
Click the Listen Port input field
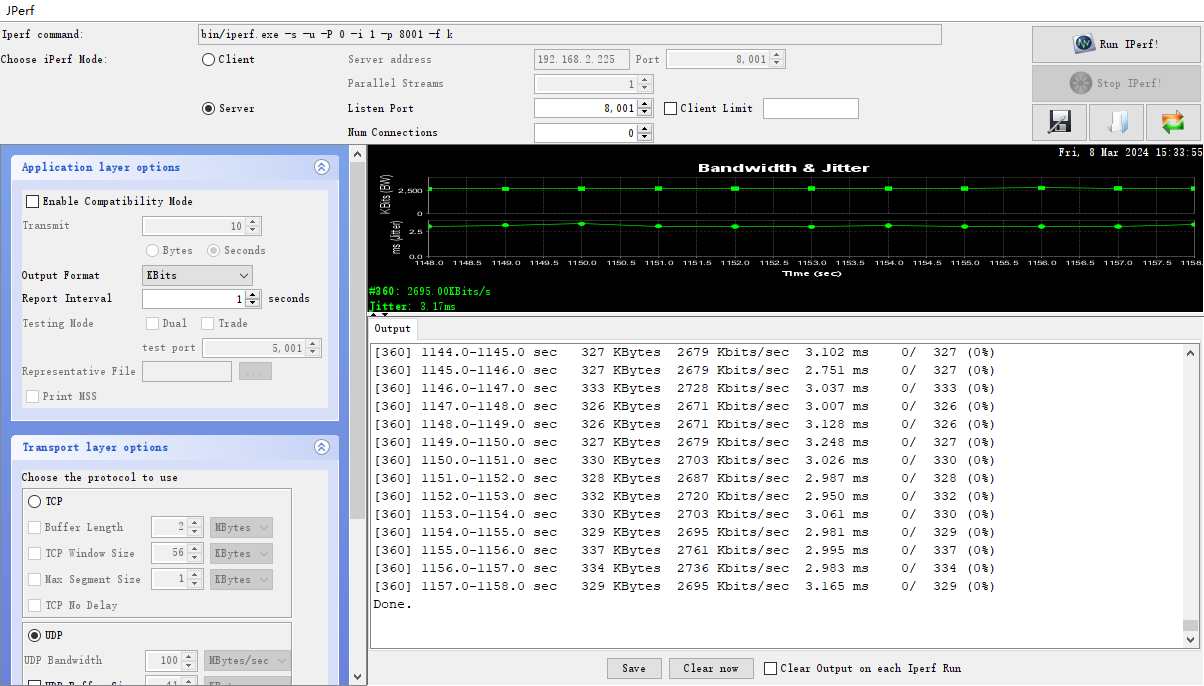(x=586, y=108)
